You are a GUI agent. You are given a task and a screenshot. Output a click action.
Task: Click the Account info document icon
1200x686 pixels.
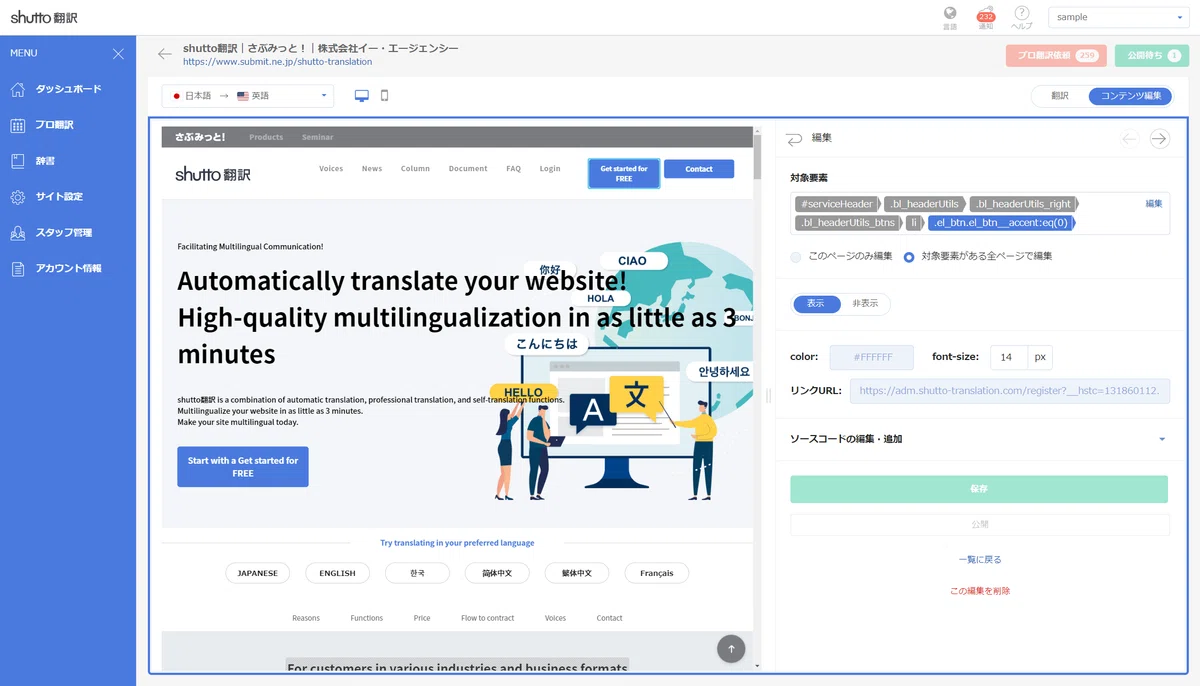pyautogui.click(x=17, y=269)
